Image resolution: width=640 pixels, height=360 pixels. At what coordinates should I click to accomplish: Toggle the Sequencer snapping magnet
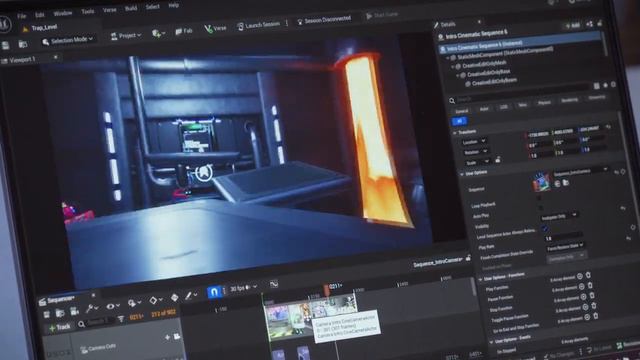coord(213,292)
